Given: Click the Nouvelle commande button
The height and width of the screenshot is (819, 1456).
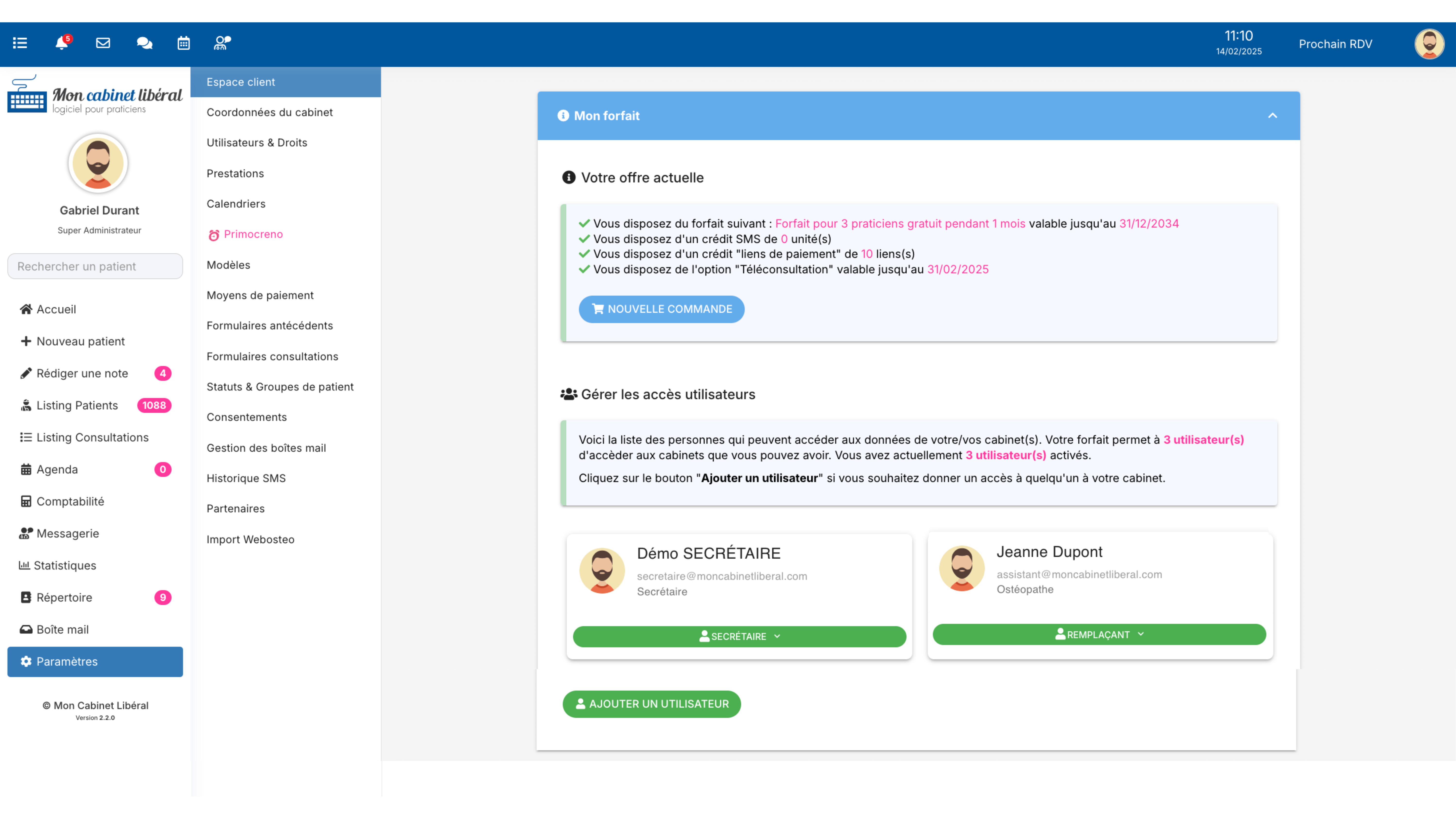Looking at the screenshot, I should 661,309.
